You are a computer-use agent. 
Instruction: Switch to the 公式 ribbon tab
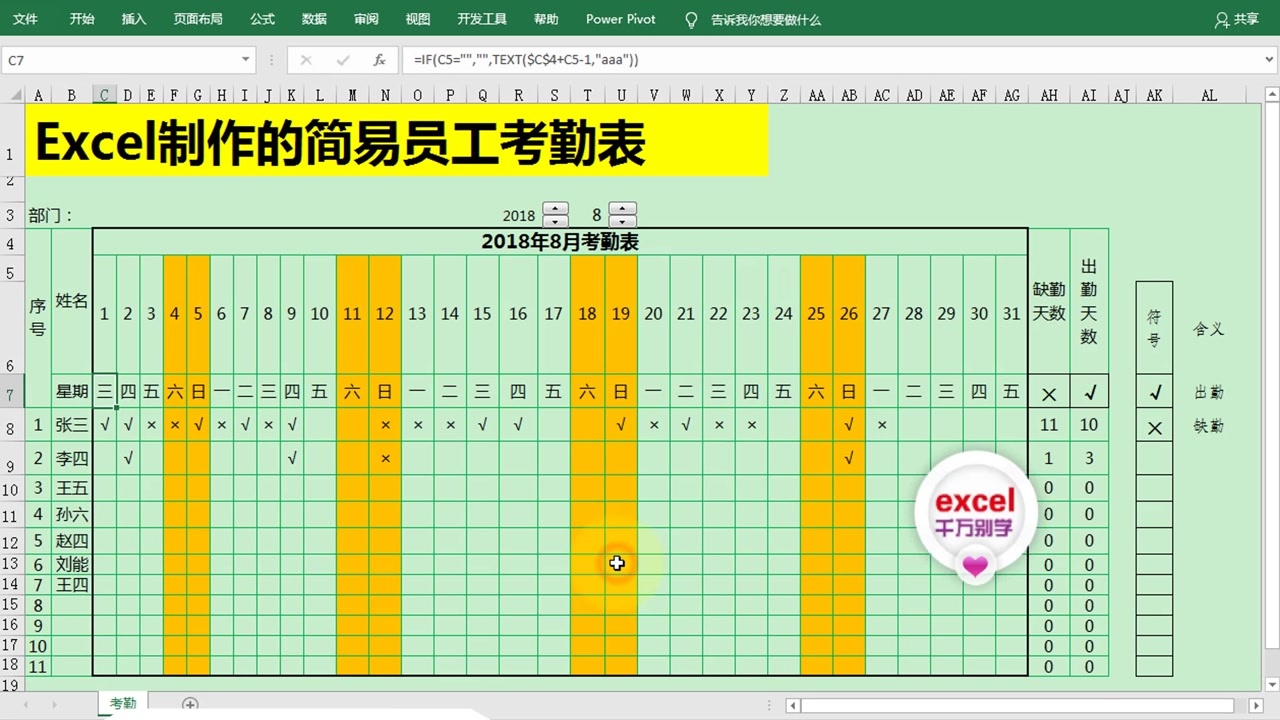tap(262, 19)
